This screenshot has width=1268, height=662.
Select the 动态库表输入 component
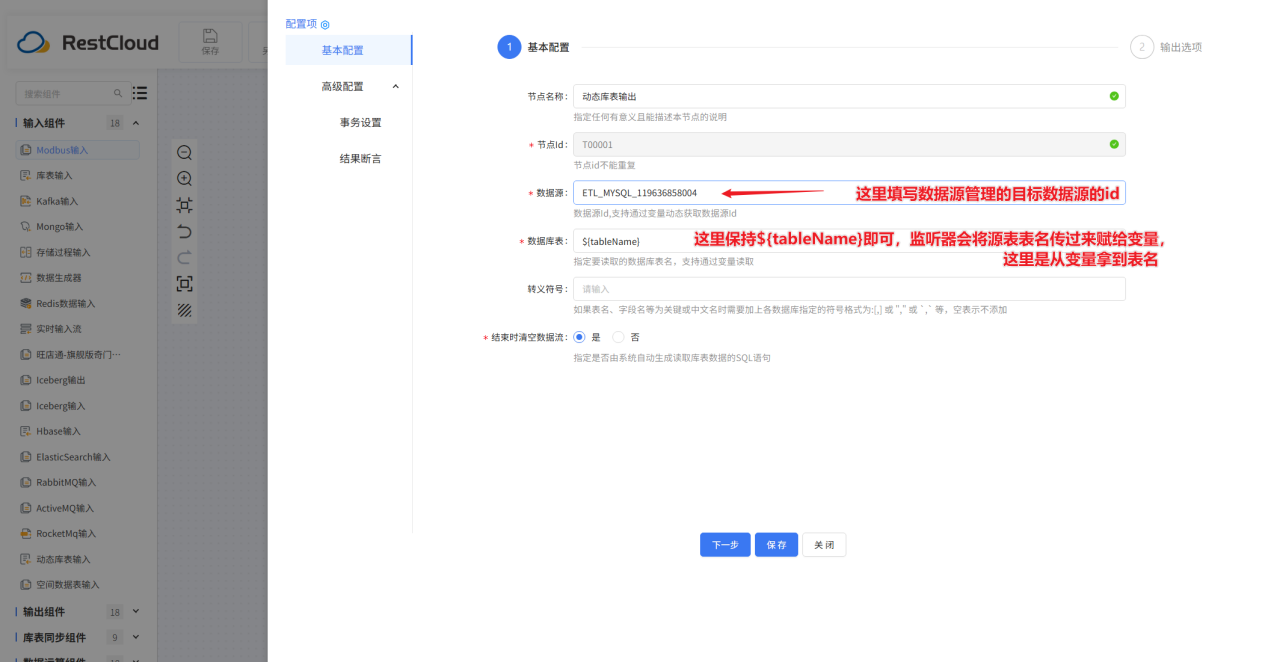coord(63,559)
